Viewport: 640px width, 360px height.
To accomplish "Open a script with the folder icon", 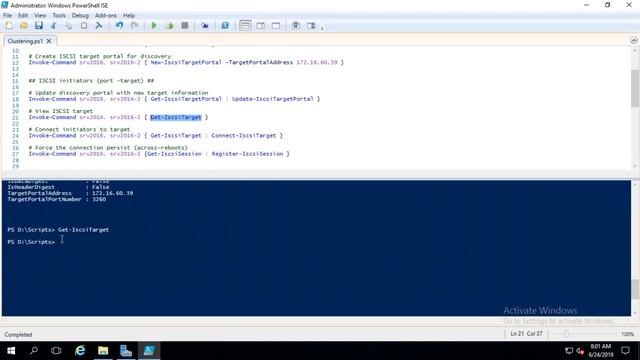I will [24, 26].
